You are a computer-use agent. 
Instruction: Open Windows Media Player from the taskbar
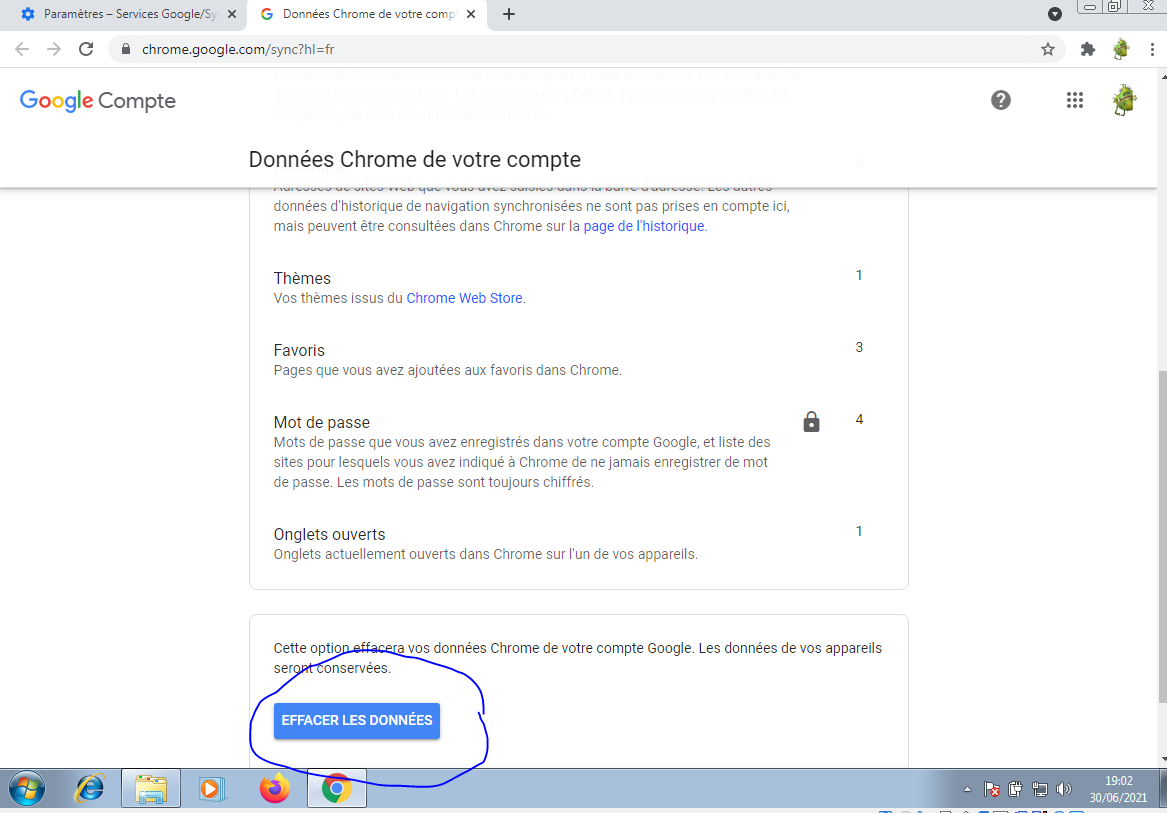[x=213, y=789]
